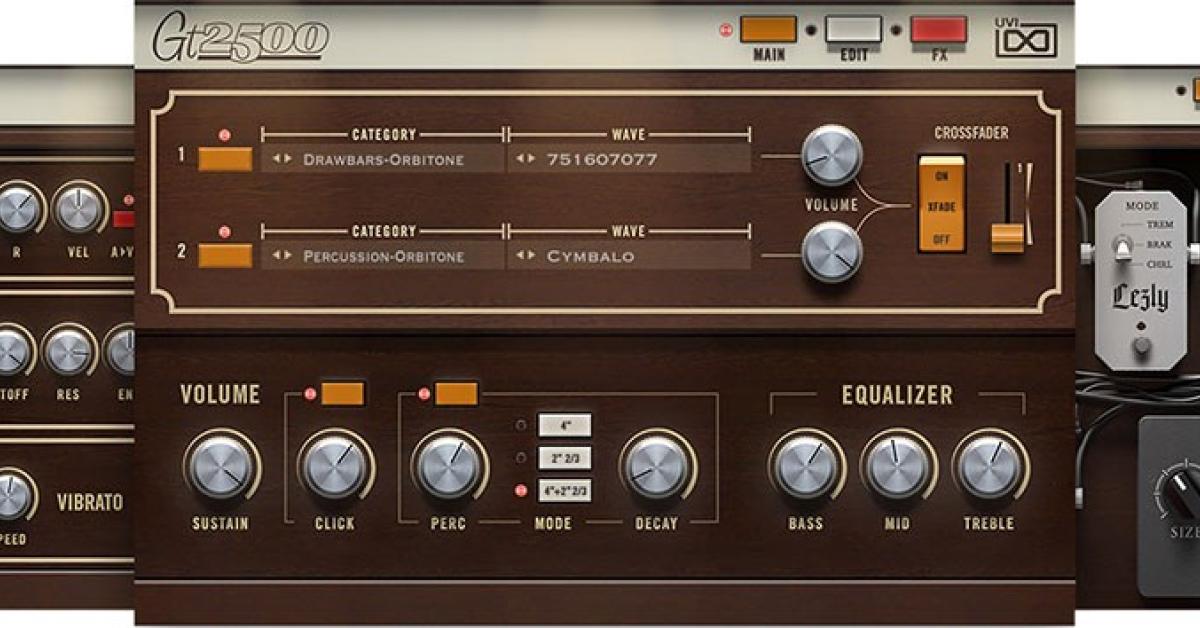
Task: Click the crossfader slider handle
Action: click(1008, 237)
